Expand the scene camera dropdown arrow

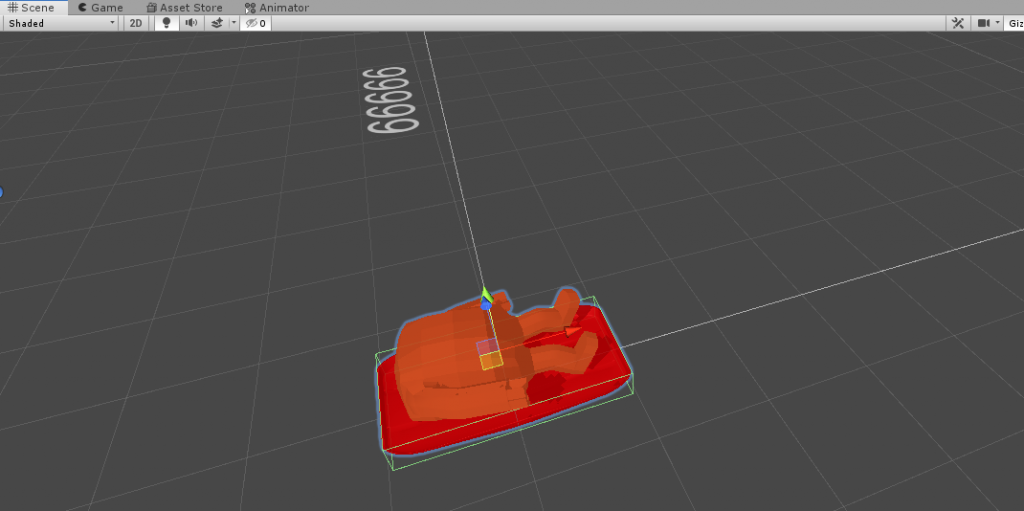tap(998, 23)
